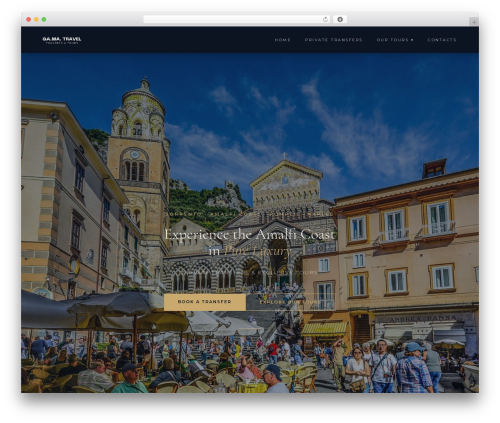Click the 'Experience the Amalfi Coast' headline
Screen dimensions: 500x423
tap(249, 235)
